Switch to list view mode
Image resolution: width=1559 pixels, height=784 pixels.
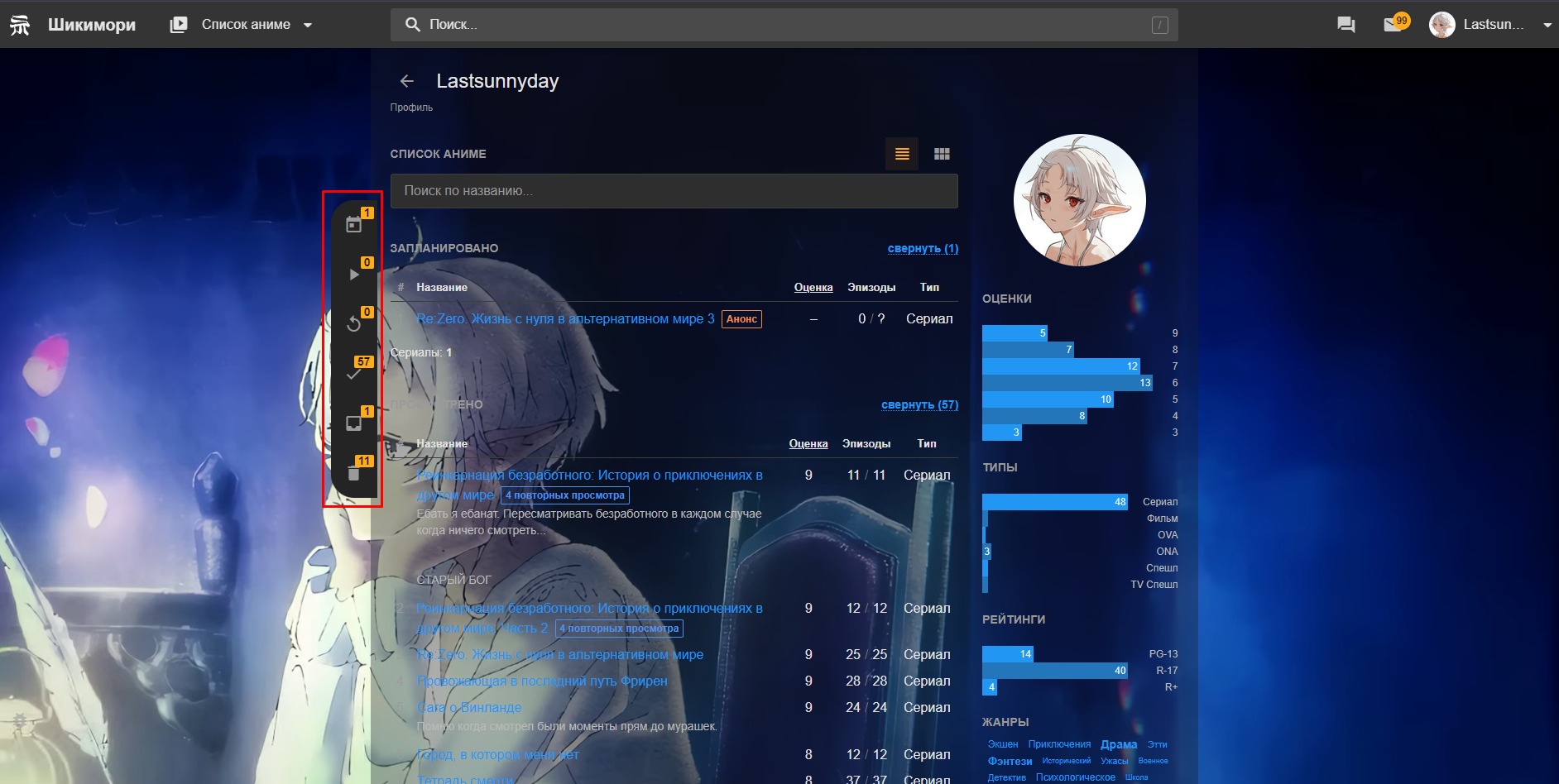(902, 154)
